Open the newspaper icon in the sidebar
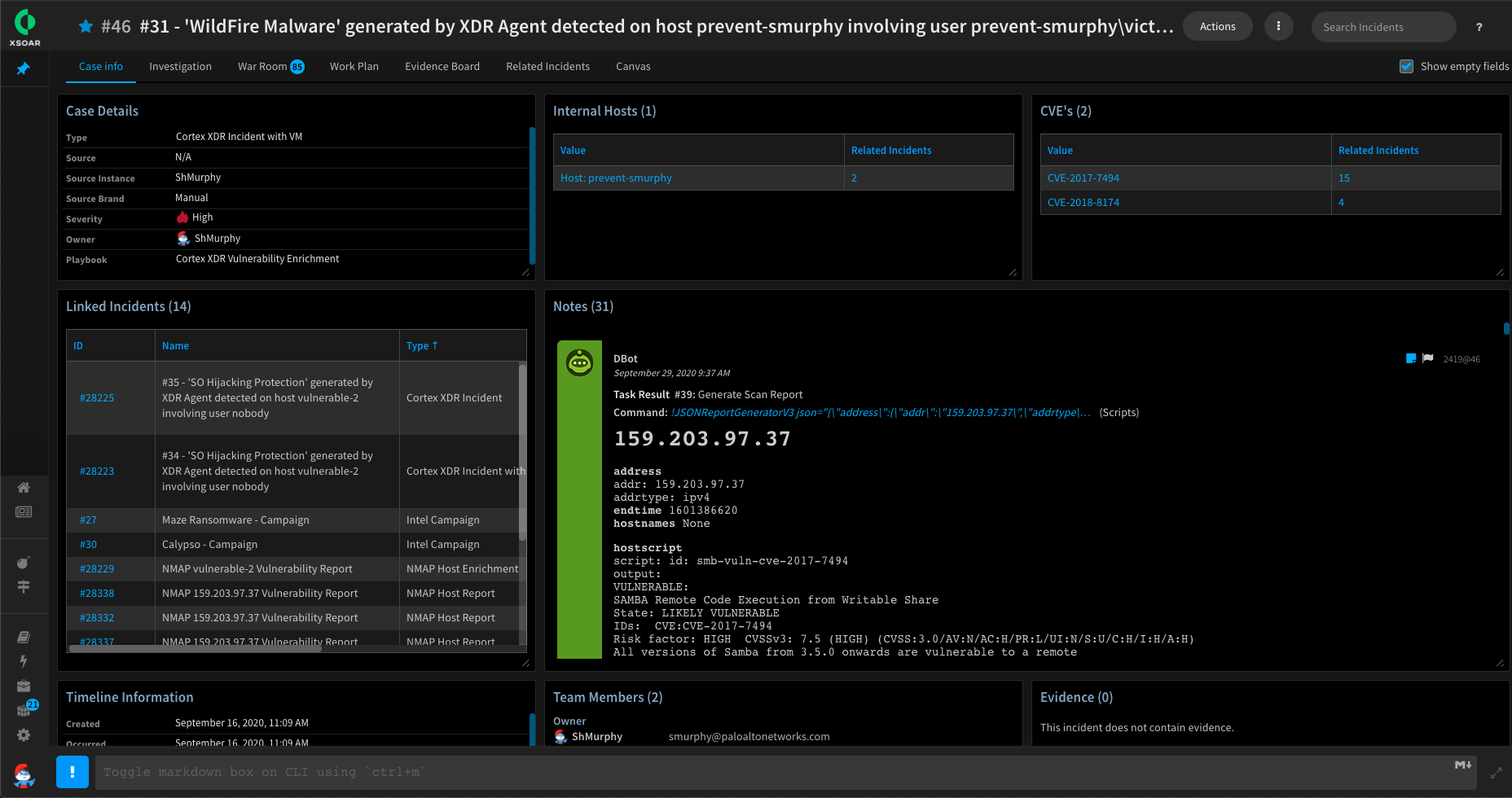 (x=24, y=511)
